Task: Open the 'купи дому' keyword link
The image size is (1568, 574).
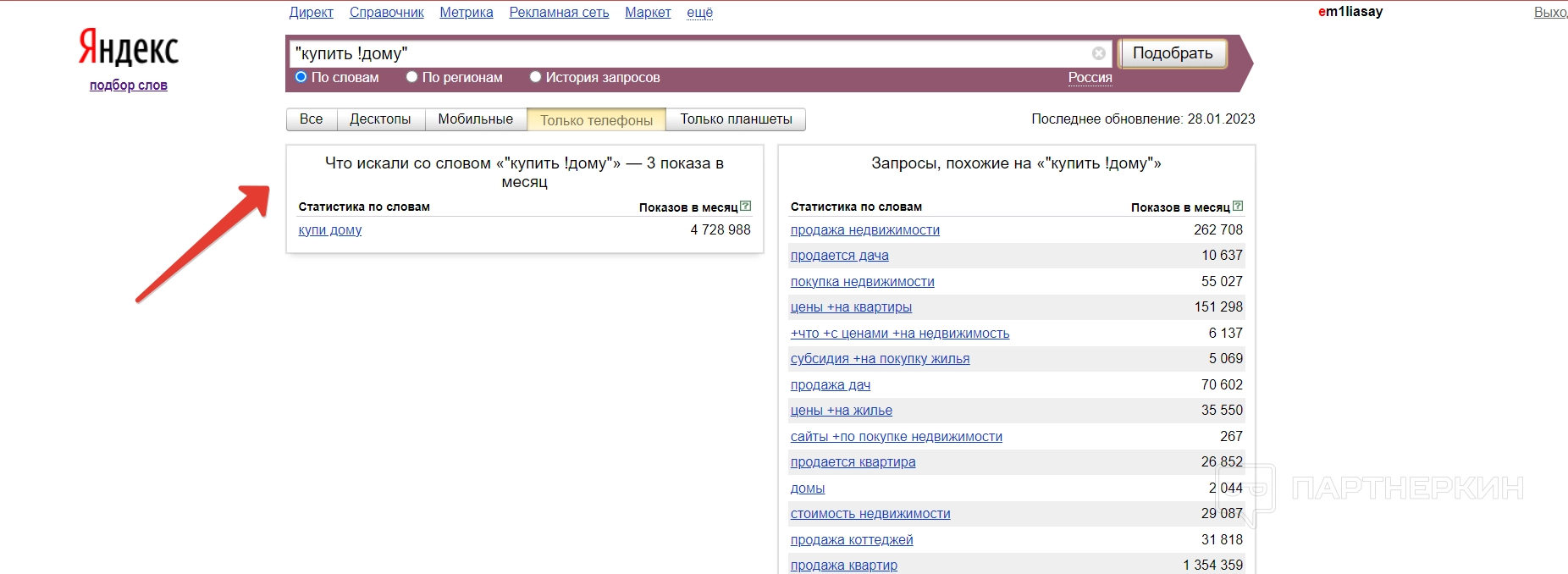Action: [330, 230]
